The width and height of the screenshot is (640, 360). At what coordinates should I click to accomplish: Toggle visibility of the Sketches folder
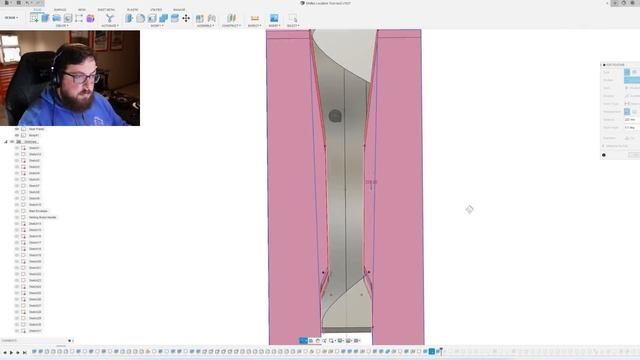pos(12,142)
